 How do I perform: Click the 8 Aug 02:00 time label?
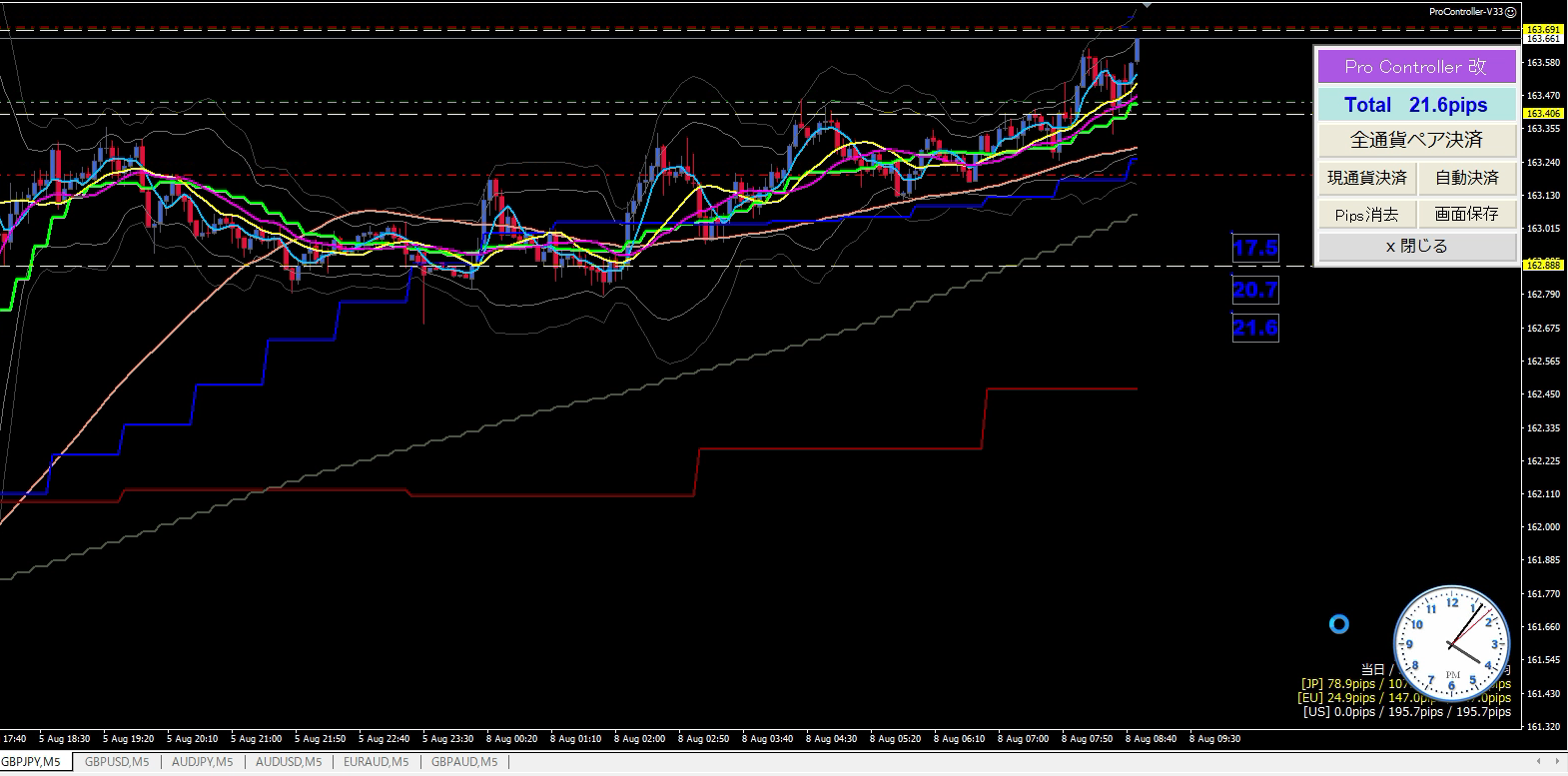click(x=639, y=739)
